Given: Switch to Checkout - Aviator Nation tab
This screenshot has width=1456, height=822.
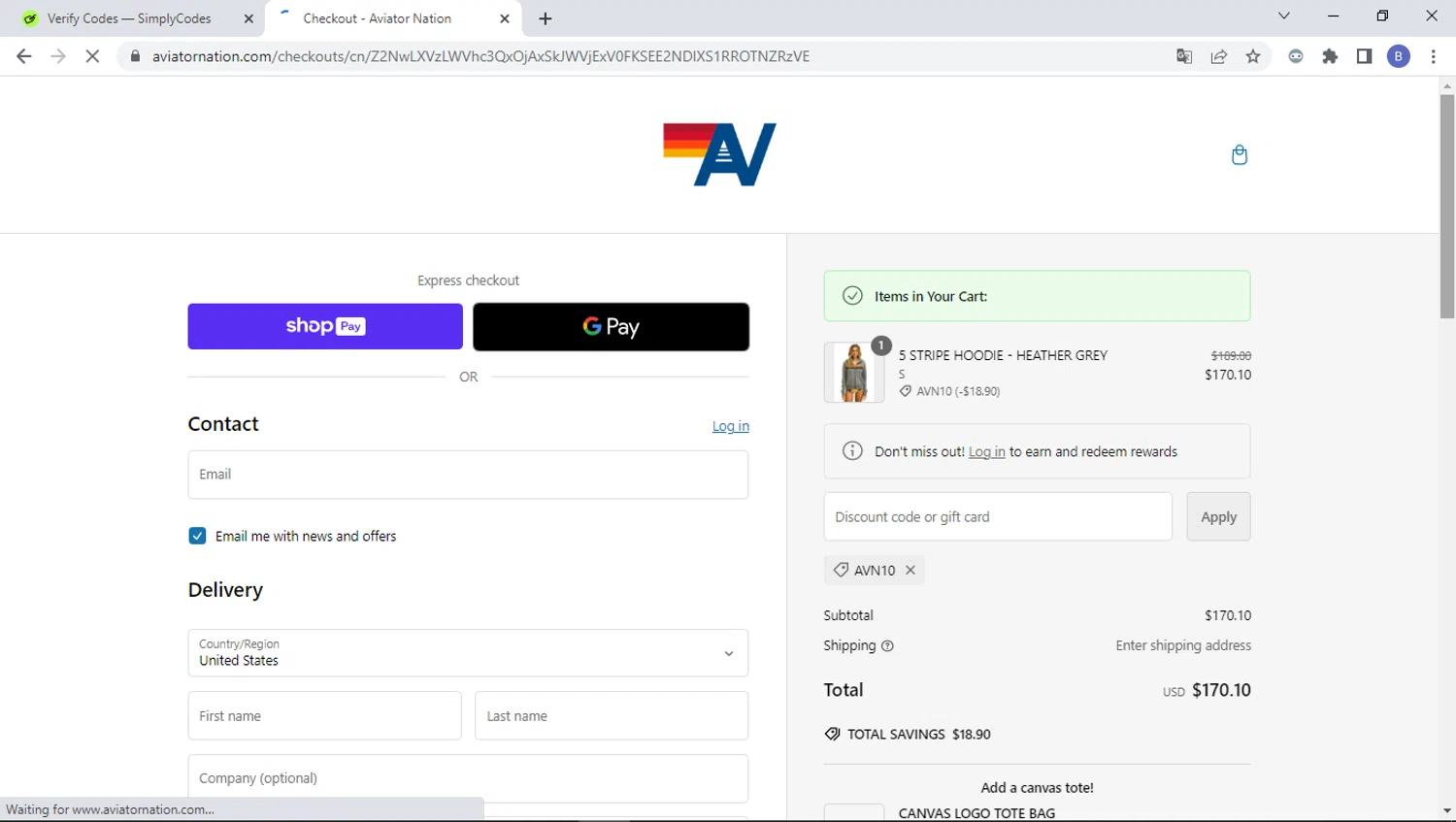Looking at the screenshot, I should pos(378,18).
